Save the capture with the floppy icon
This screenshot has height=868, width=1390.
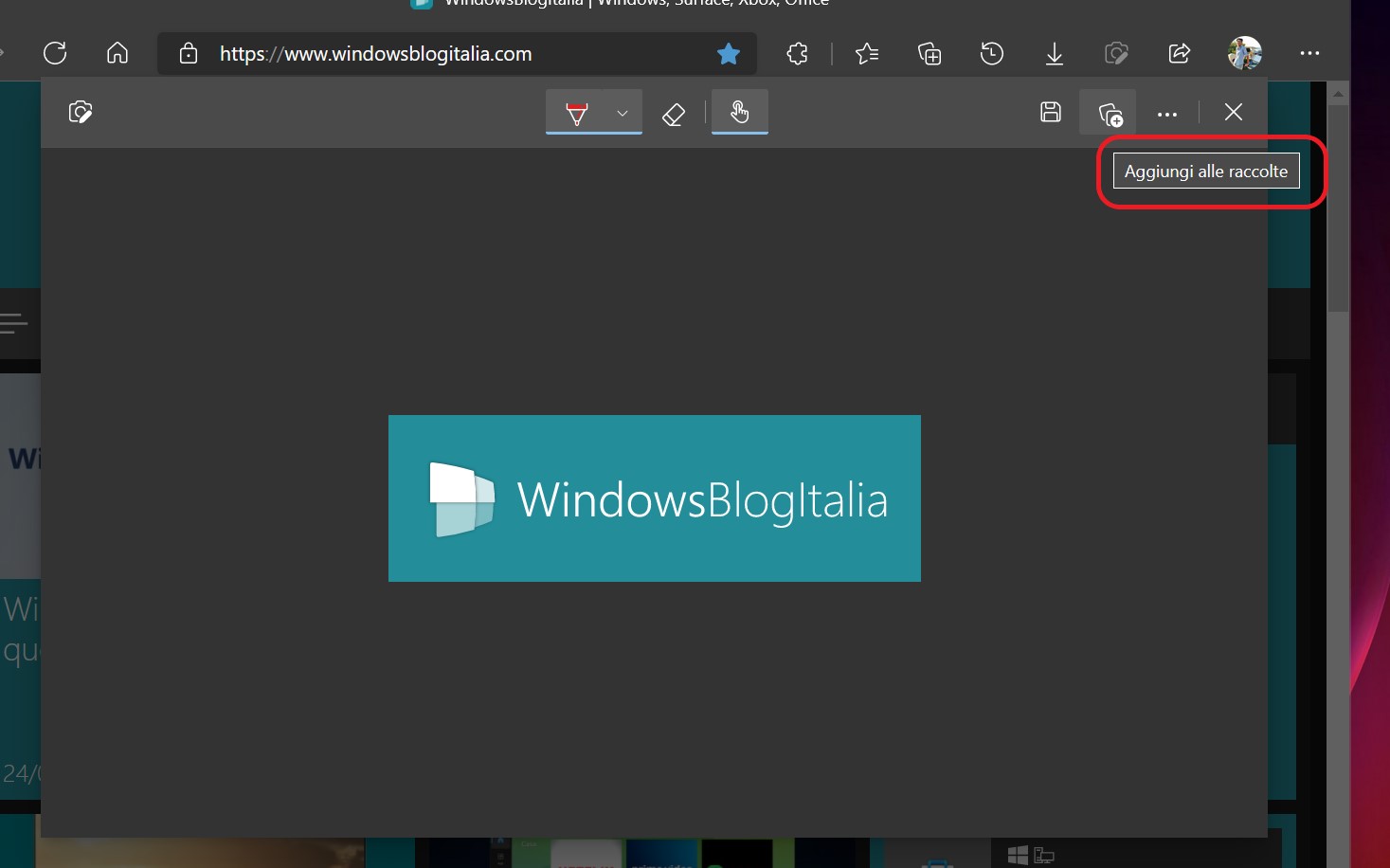pos(1051,112)
